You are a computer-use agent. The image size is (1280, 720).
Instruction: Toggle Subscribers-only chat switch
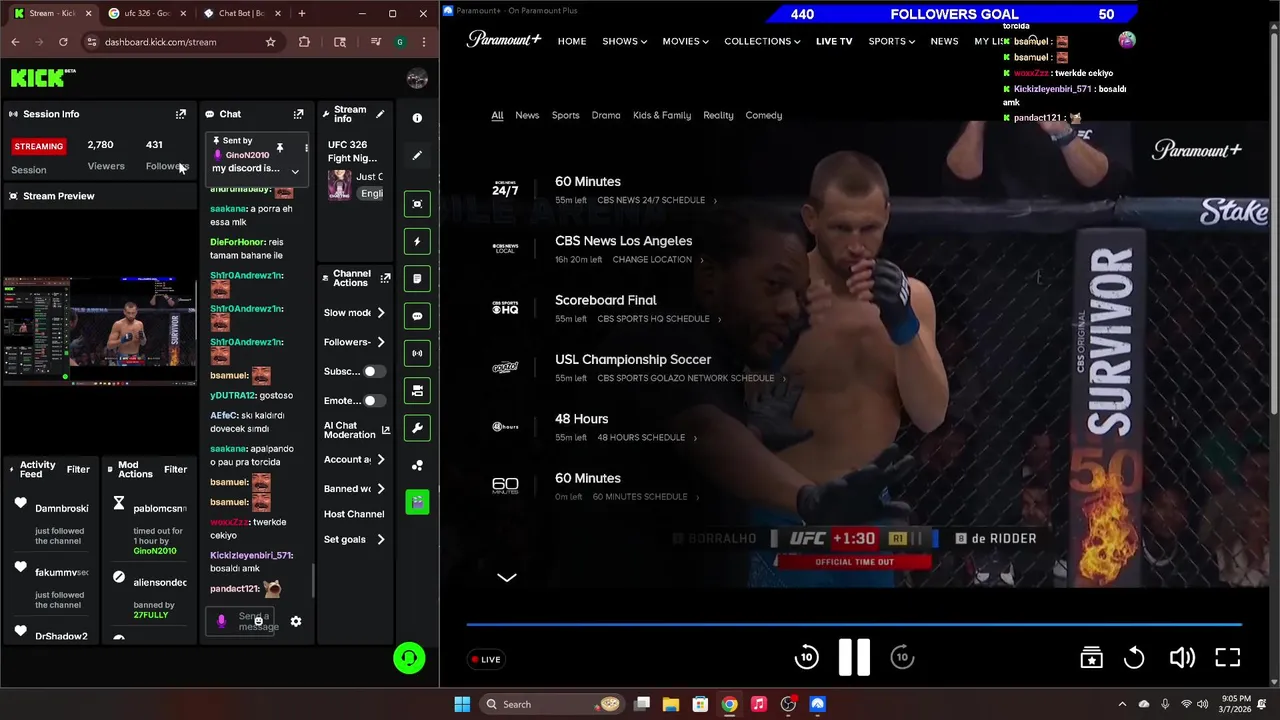point(373,371)
